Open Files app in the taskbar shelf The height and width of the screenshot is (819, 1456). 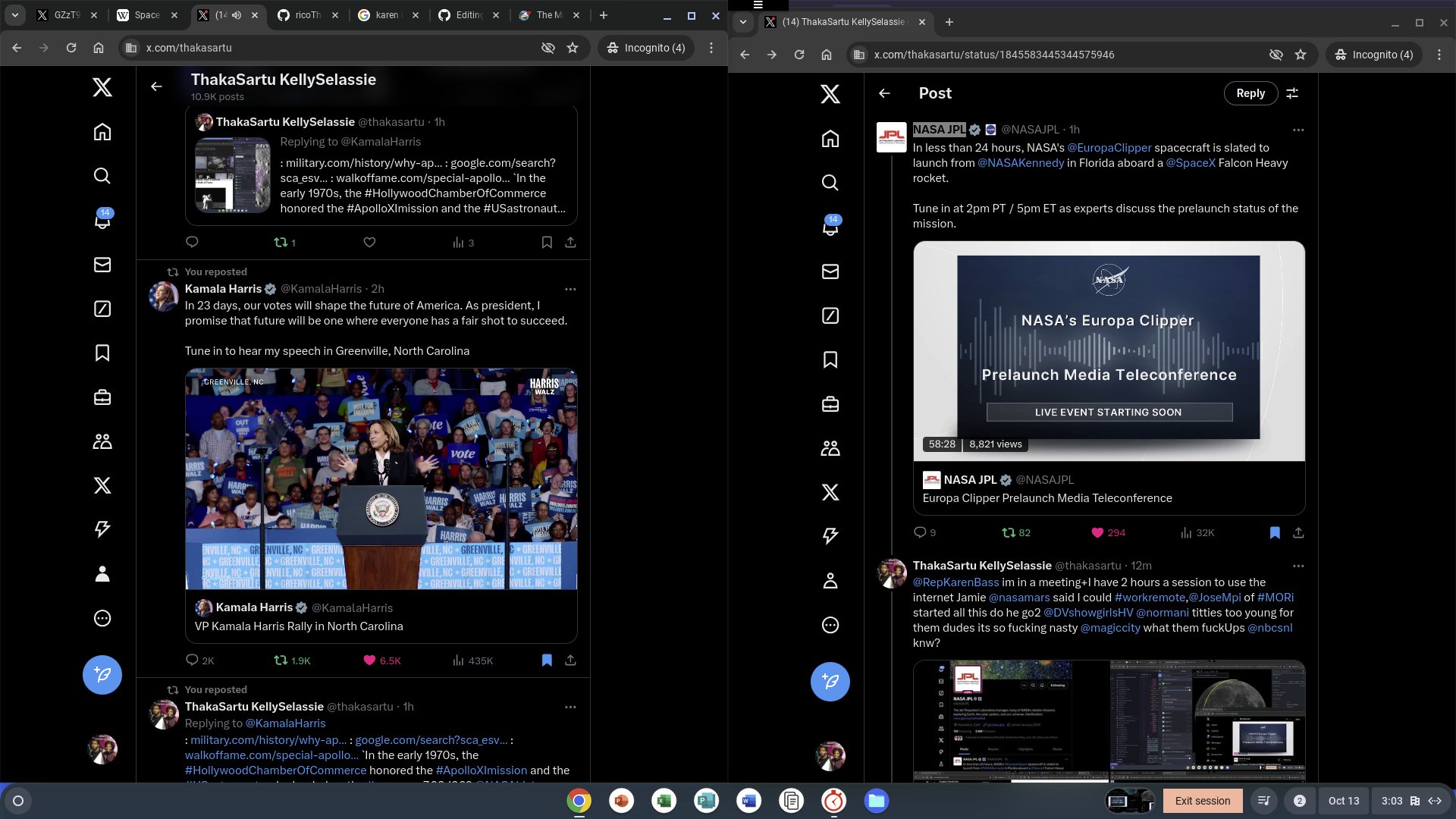876,801
